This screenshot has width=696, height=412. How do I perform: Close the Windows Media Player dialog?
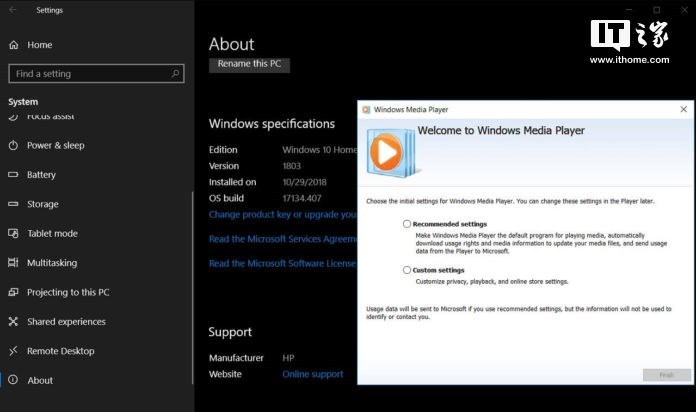point(684,109)
